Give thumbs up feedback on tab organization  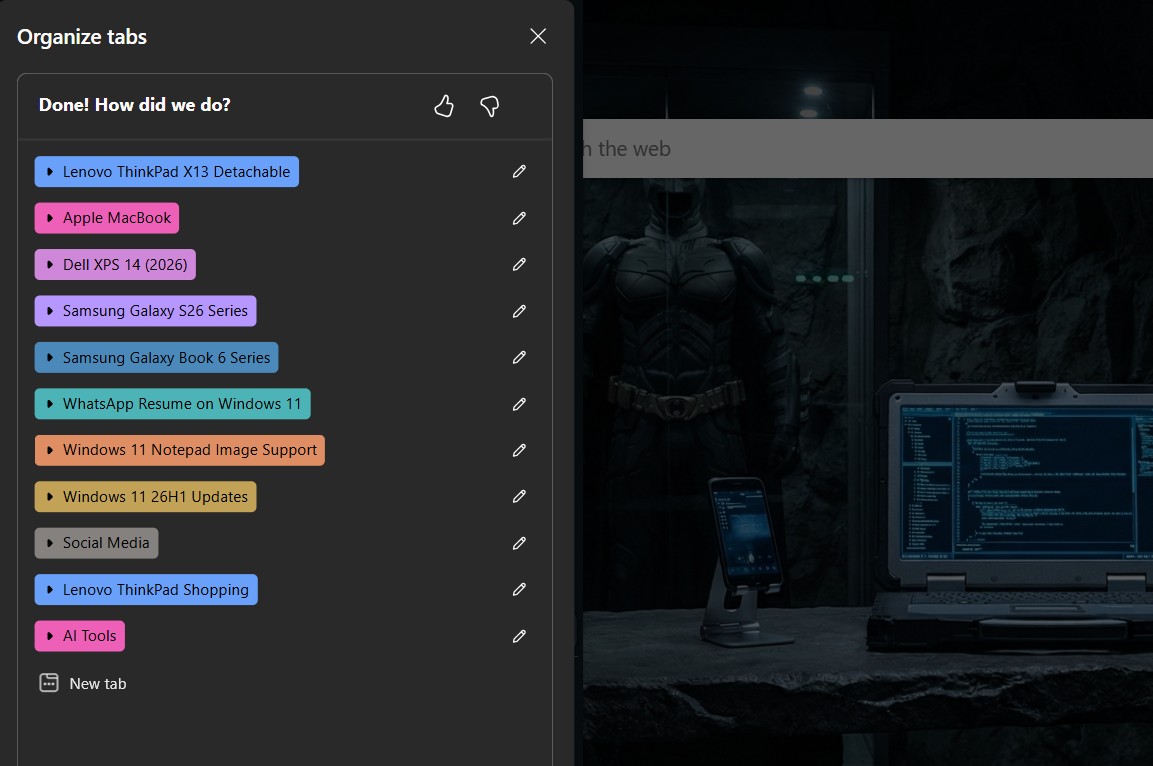coord(443,106)
